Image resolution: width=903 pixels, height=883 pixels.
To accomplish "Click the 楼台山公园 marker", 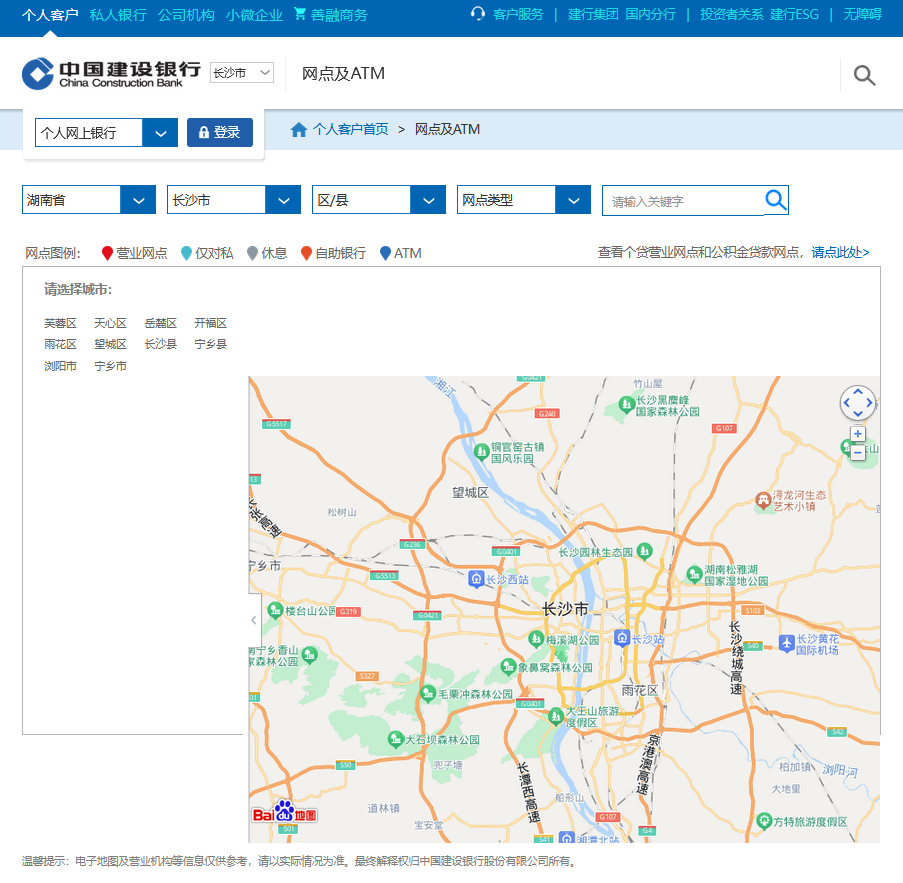I will [x=275, y=609].
